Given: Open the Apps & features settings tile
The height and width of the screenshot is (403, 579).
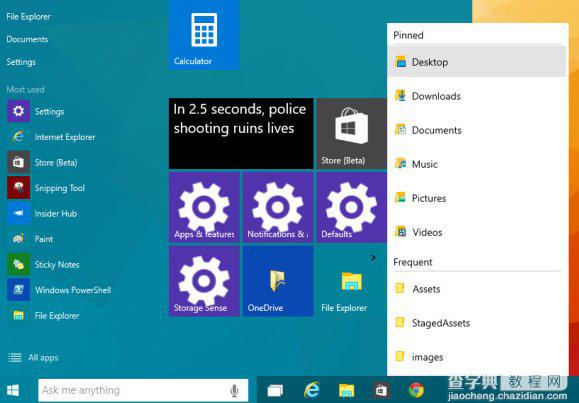Looking at the screenshot, I should (x=204, y=207).
